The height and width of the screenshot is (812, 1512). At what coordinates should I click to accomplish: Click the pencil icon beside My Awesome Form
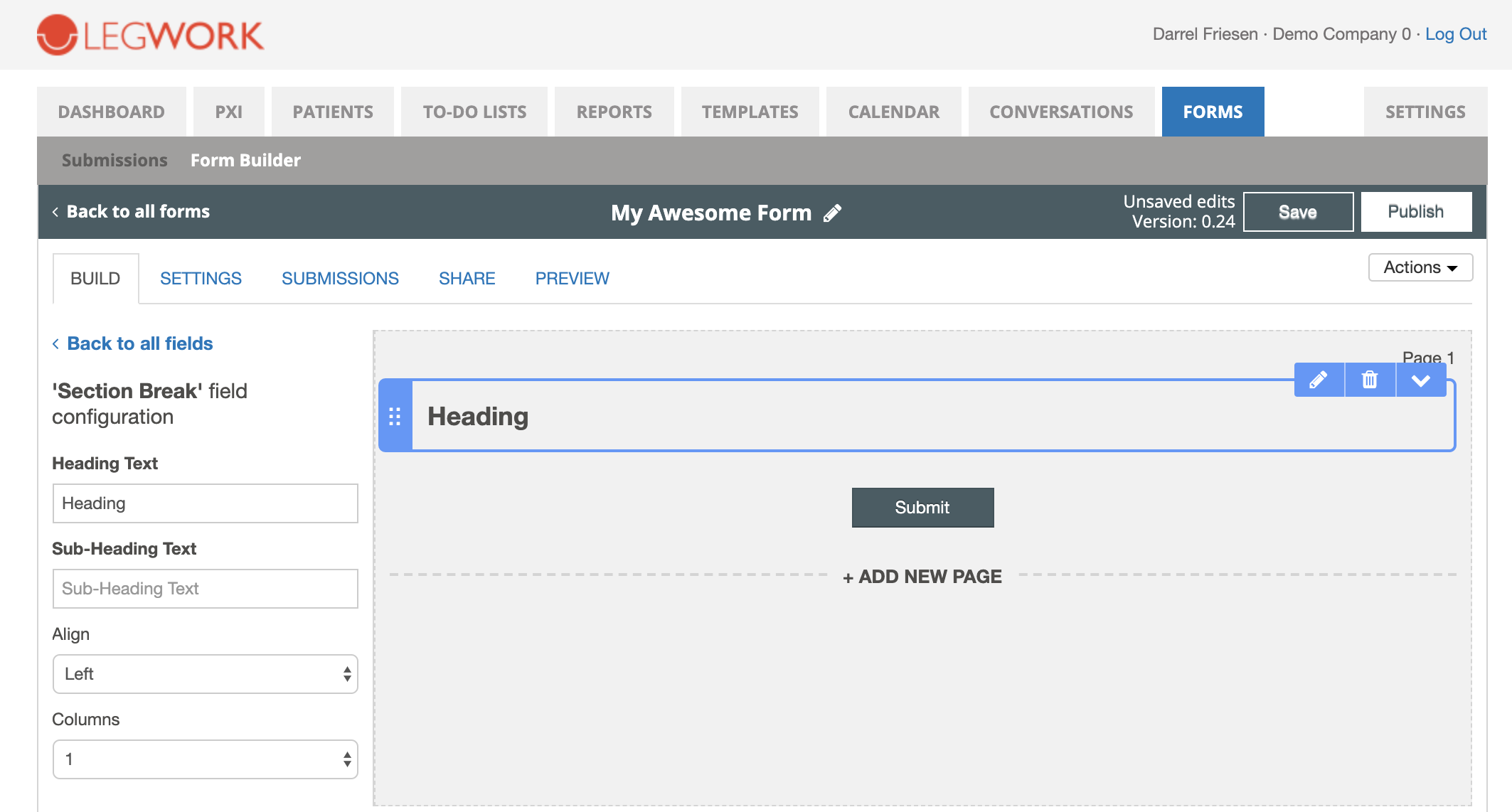[x=832, y=213]
